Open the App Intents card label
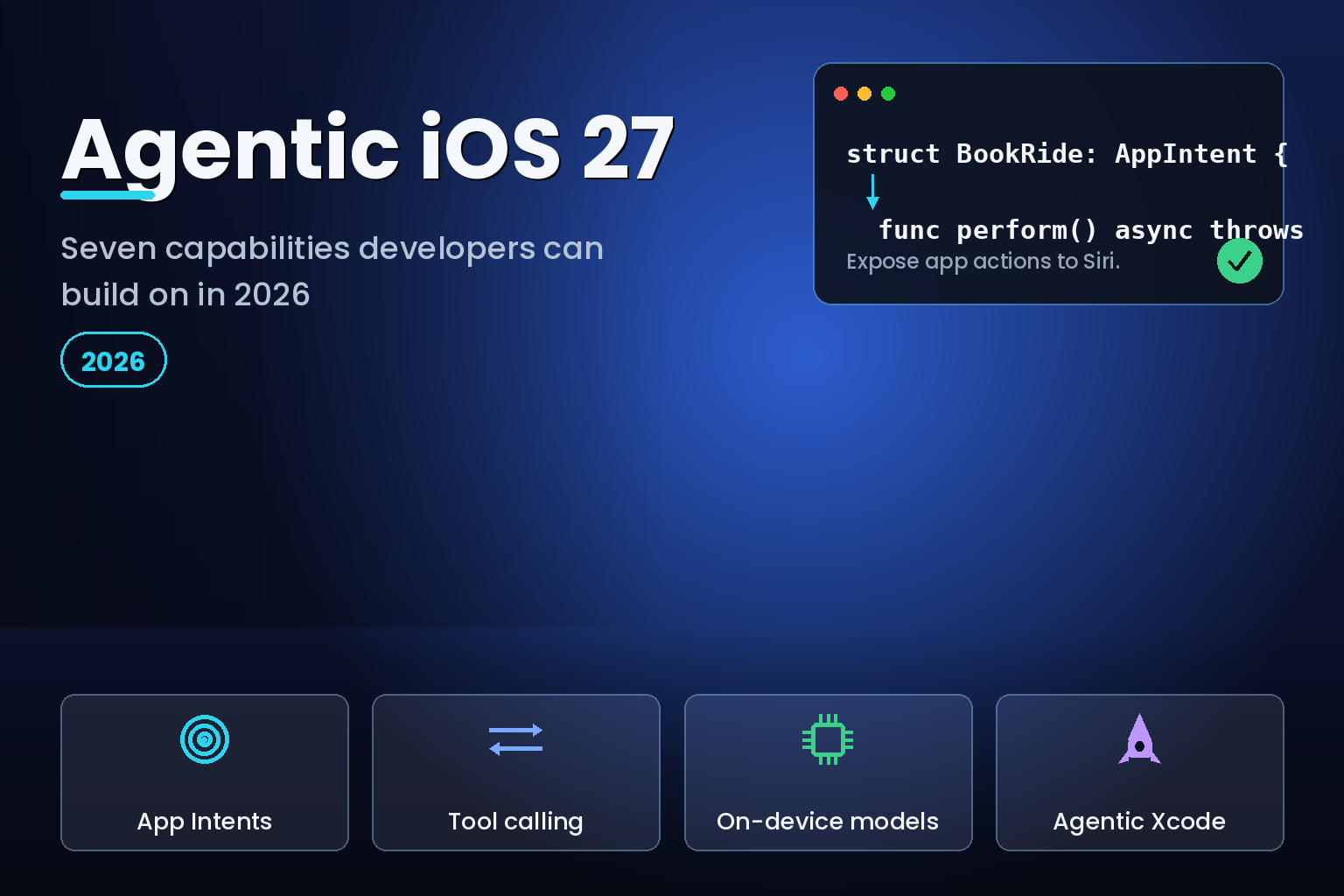 click(x=205, y=822)
